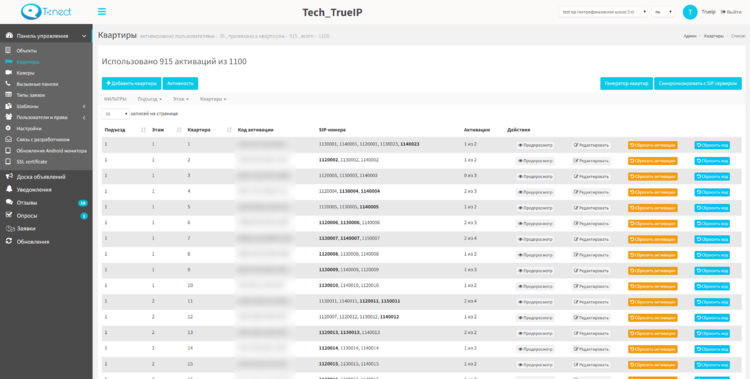Click Редактировать for apartment 3
This screenshot has height=379, width=750.
coord(592,177)
